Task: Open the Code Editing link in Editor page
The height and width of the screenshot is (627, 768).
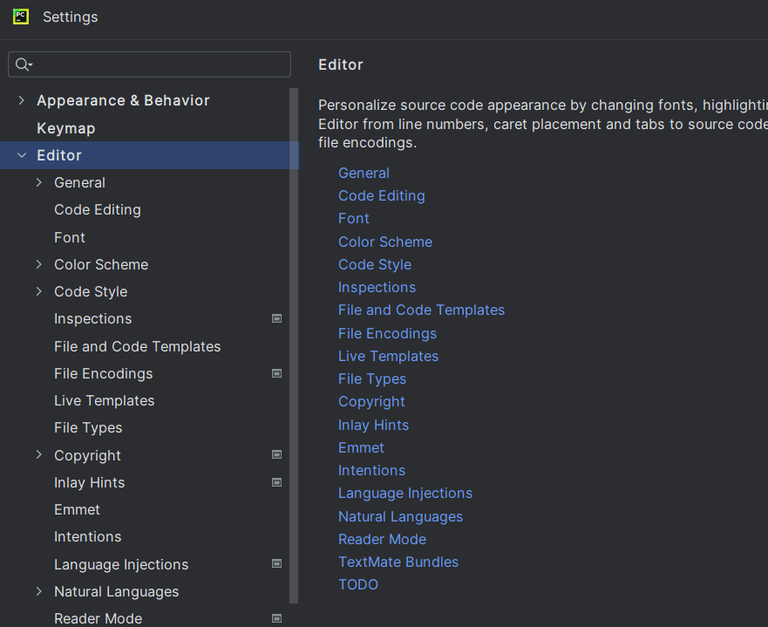Action: click(x=381, y=196)
